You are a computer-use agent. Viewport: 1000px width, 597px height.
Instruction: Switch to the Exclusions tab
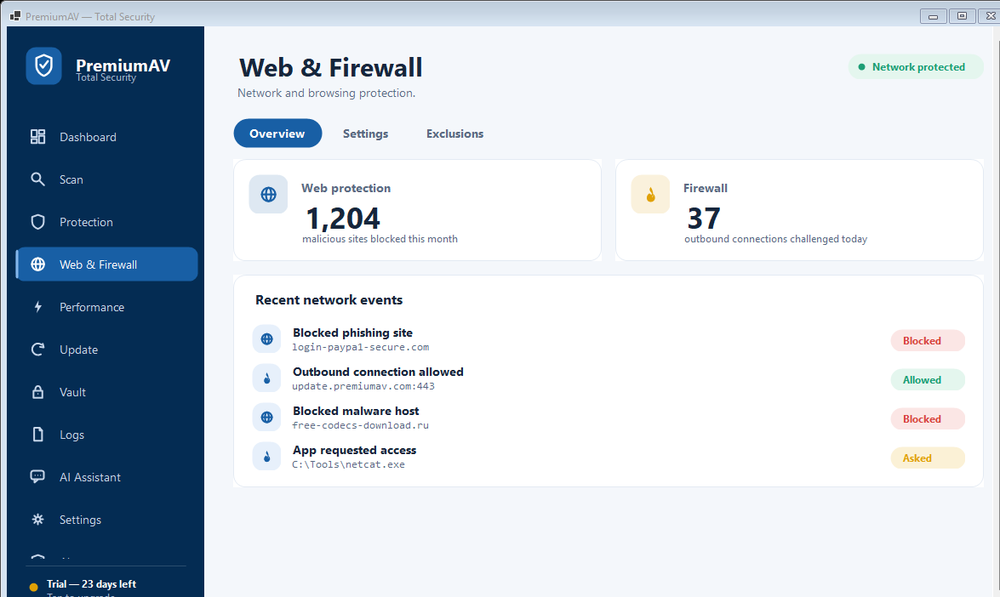(x=455, y=133)
